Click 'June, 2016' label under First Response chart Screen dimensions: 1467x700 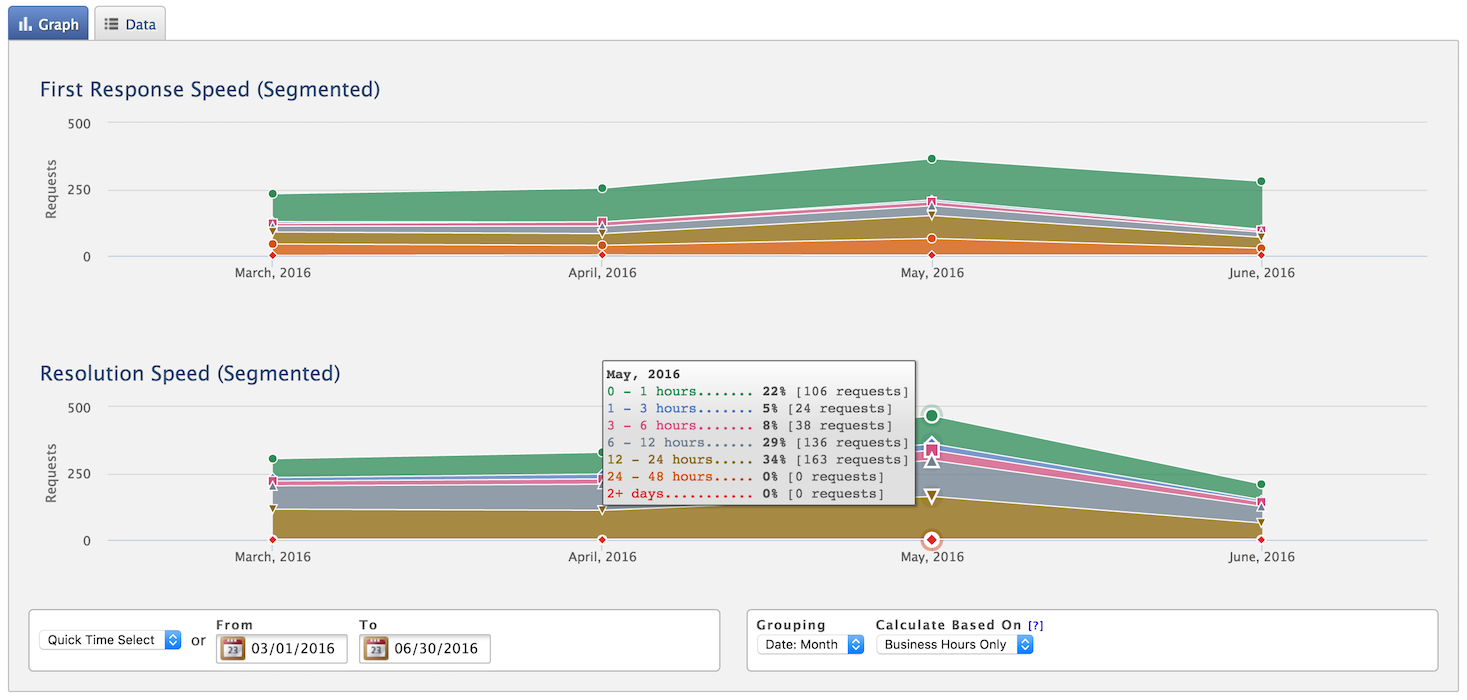click(1261, 273)
